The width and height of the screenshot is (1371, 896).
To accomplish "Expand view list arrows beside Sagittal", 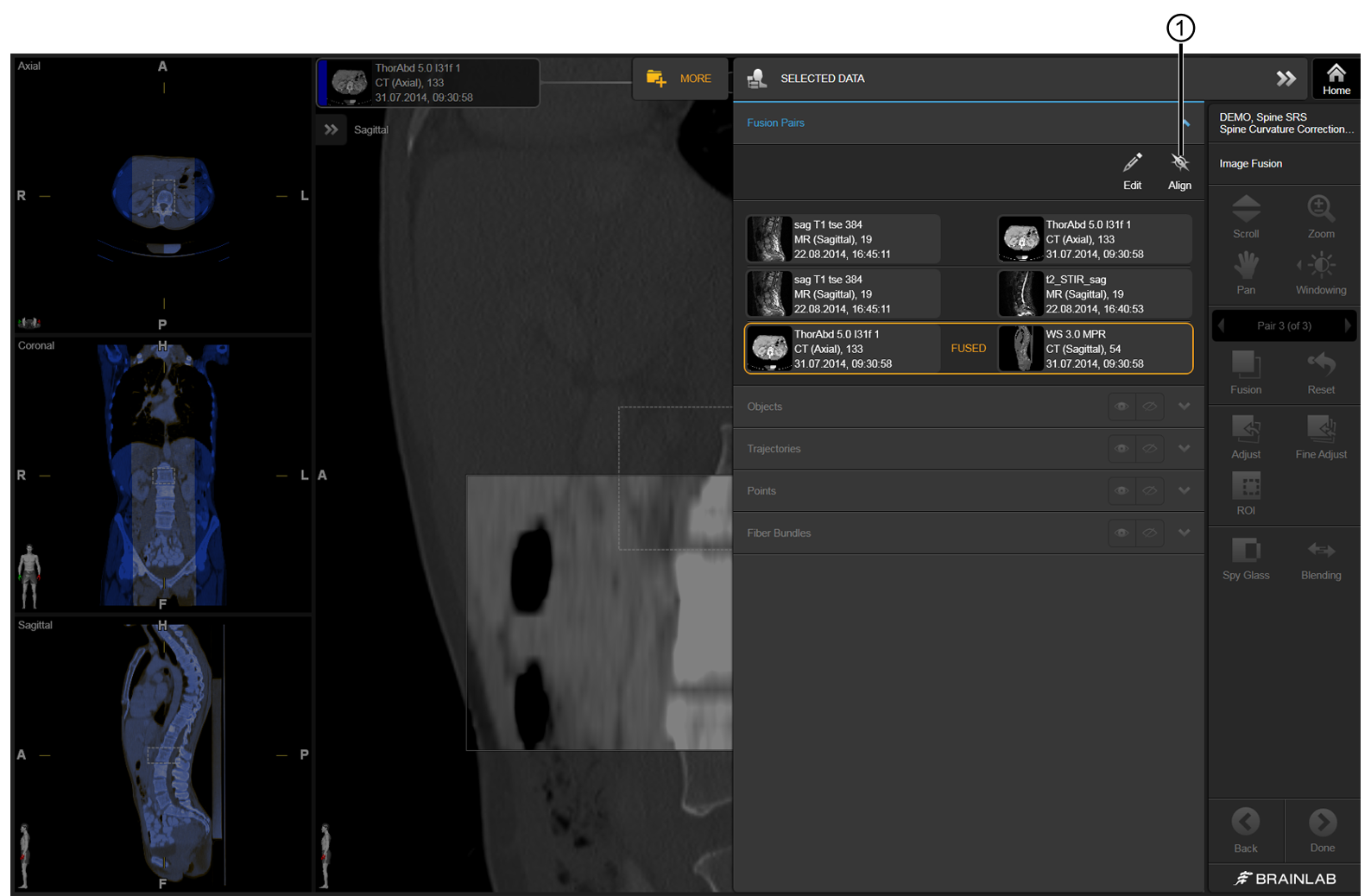I will 332,129.
